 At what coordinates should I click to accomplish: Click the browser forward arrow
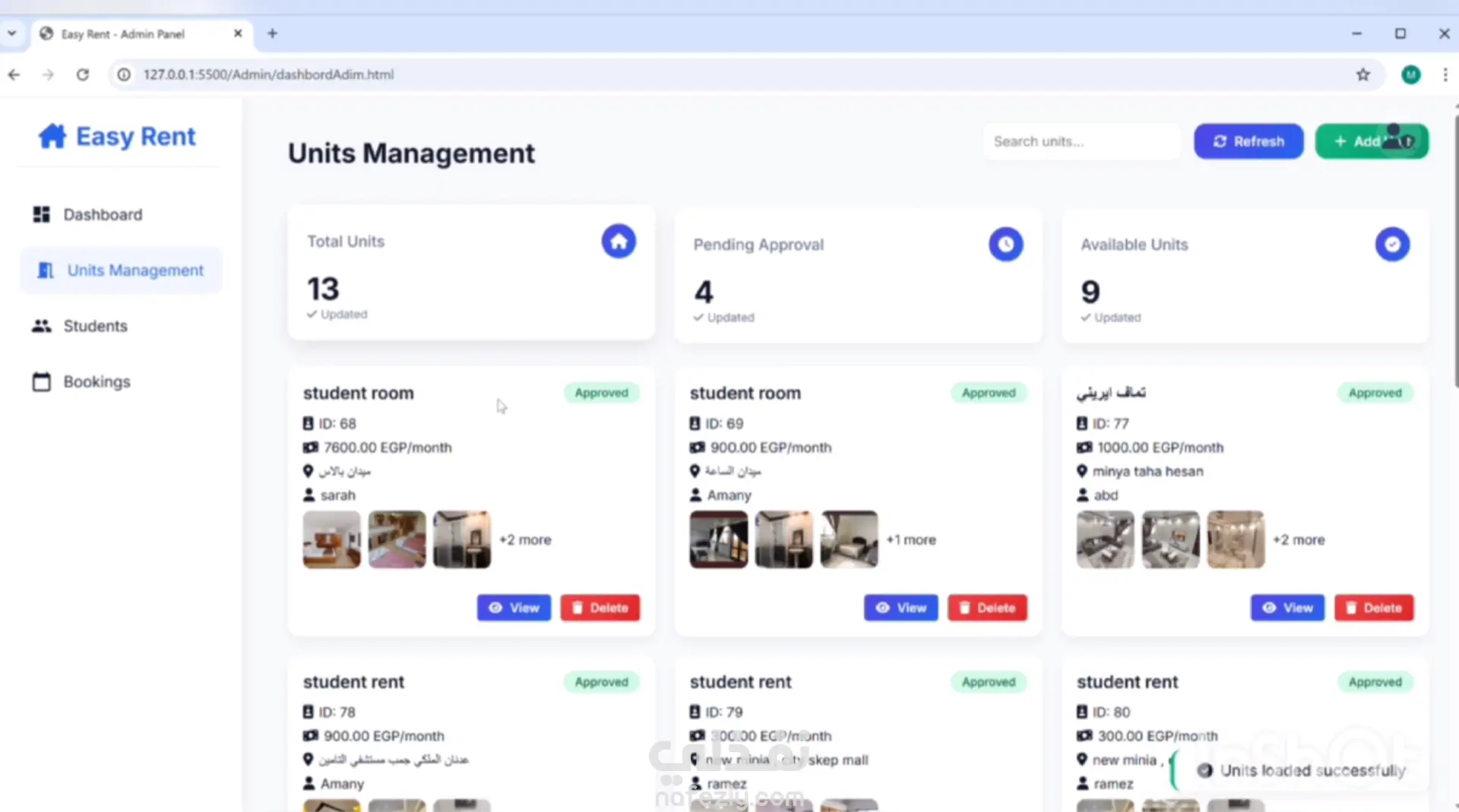(48, 74)
